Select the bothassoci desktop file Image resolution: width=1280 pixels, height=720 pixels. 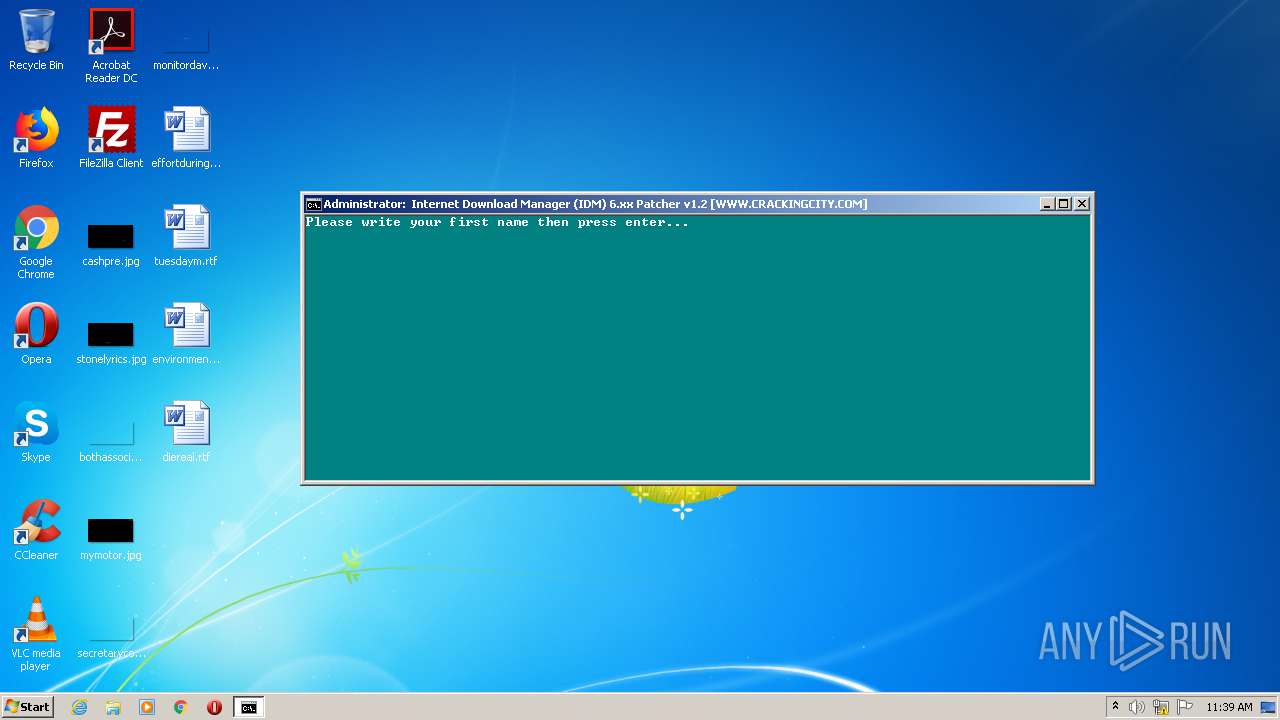coord(111,440)
